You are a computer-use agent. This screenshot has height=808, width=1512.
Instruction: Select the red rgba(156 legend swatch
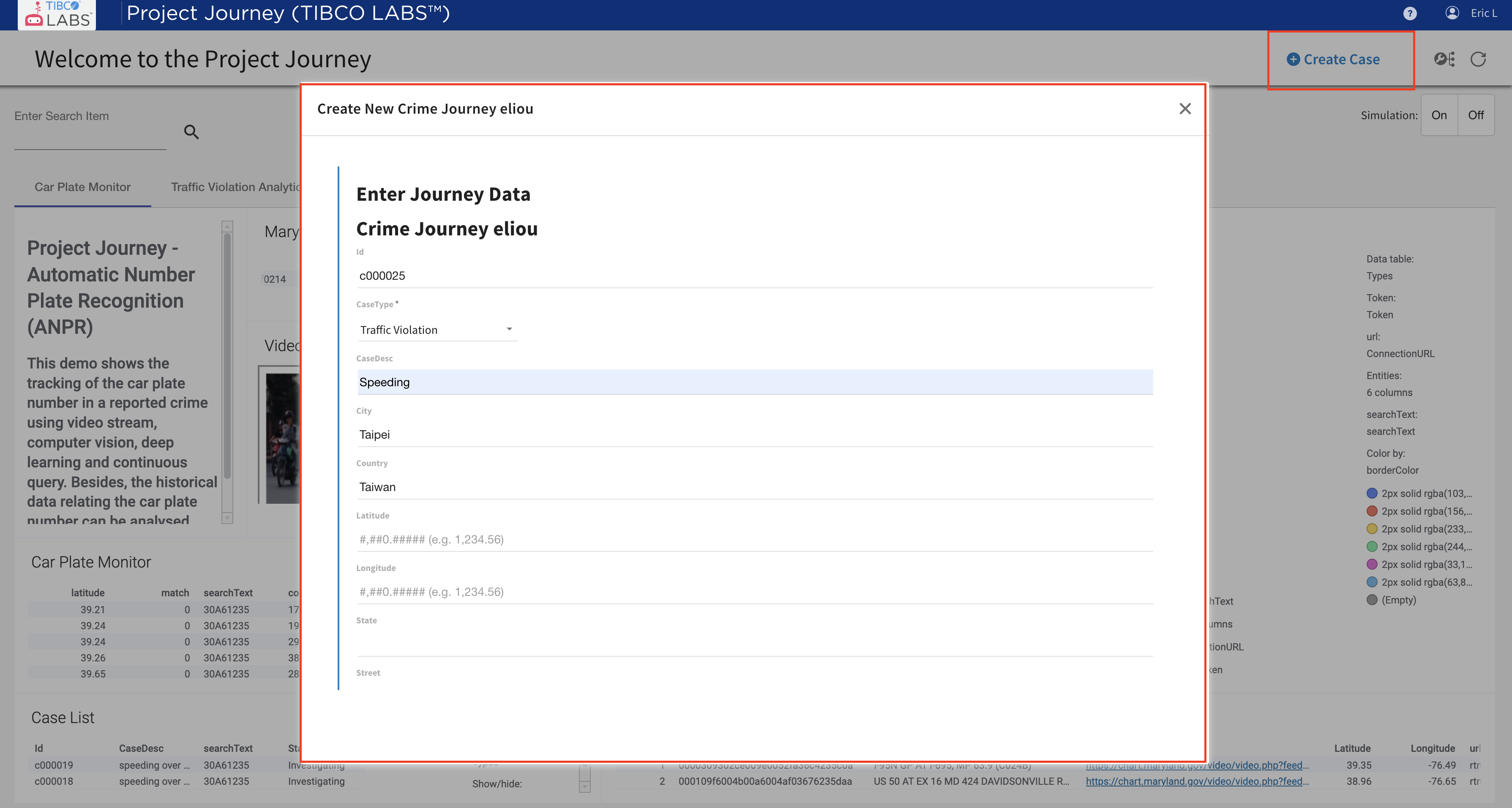pos(1372,510)
